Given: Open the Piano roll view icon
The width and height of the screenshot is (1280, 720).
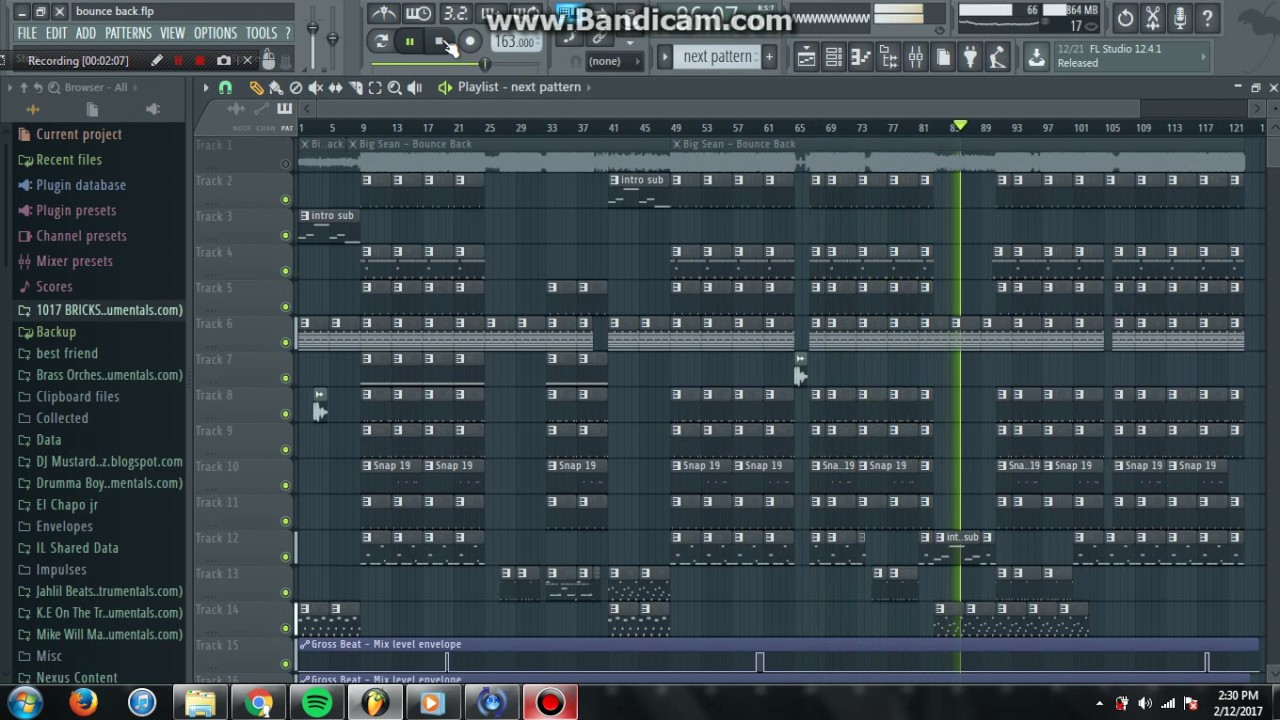Looking at the screenshot, I should (x=861, y=58).
